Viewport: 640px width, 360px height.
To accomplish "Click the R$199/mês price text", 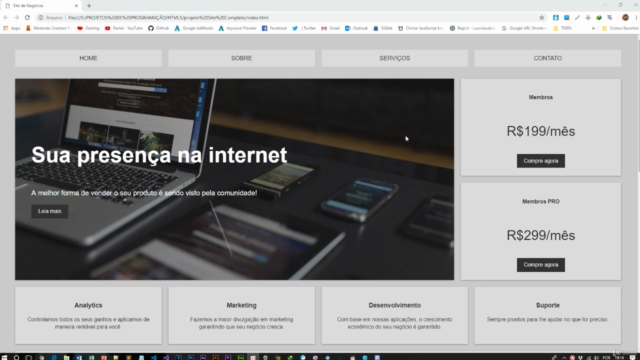I will 541,131.
